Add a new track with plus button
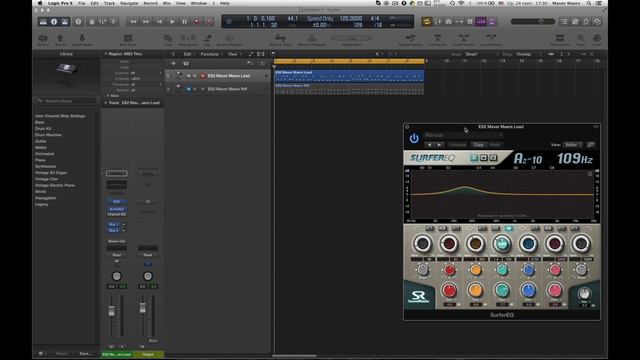This screenshot has height=360, width=640. point(173,64)
